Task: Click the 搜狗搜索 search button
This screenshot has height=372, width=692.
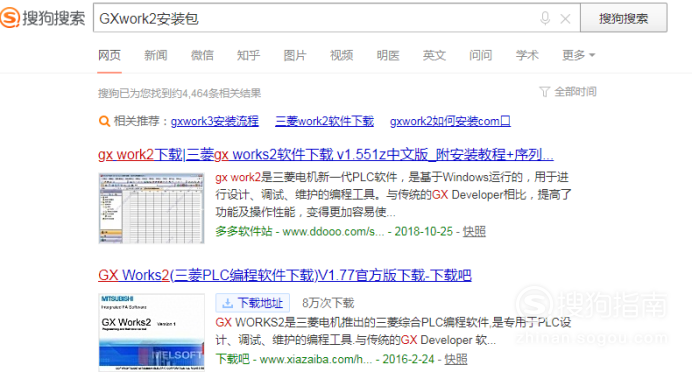Action: coord(623,18)
